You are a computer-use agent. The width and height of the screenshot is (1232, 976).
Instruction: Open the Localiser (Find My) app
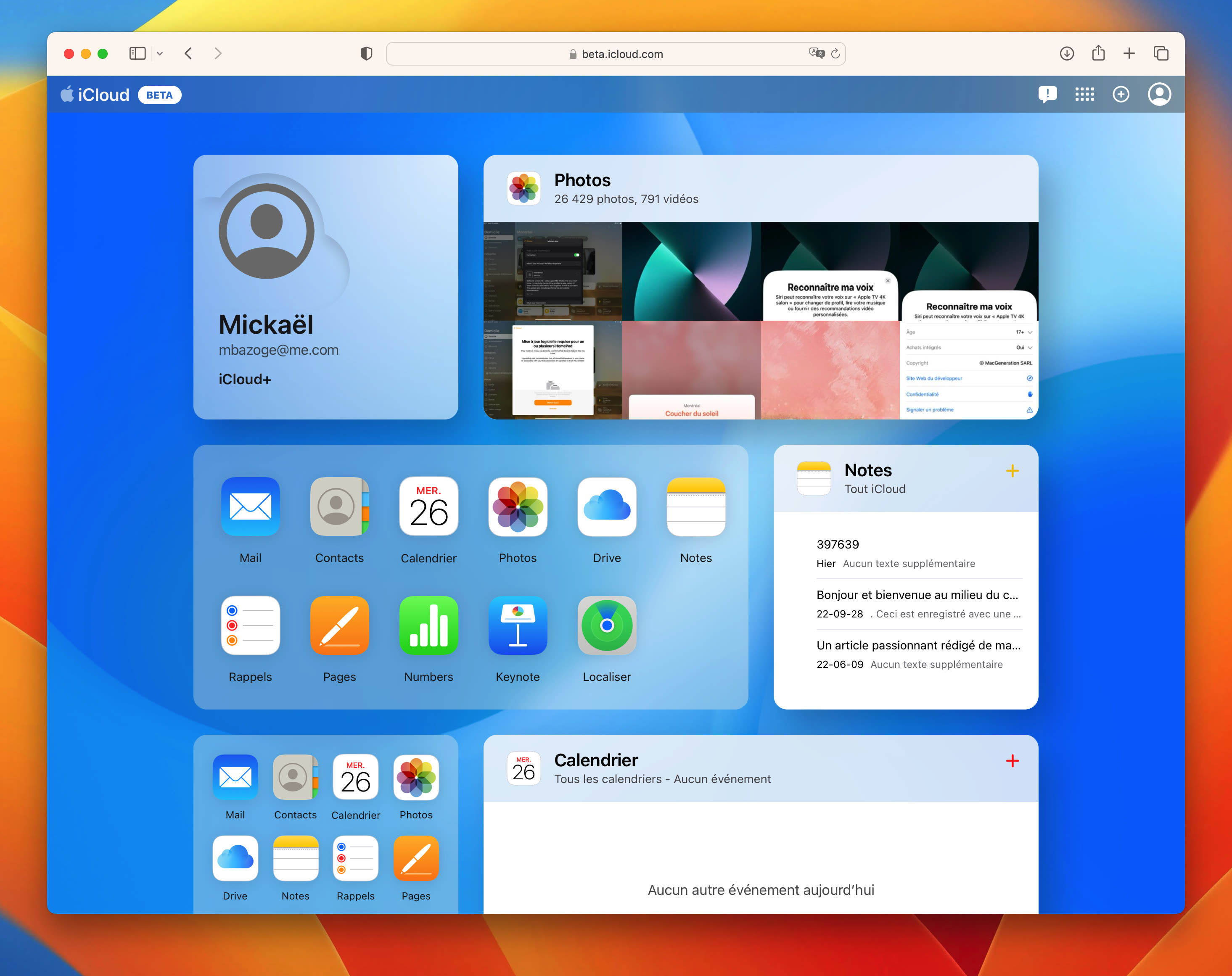coord(606,625)
